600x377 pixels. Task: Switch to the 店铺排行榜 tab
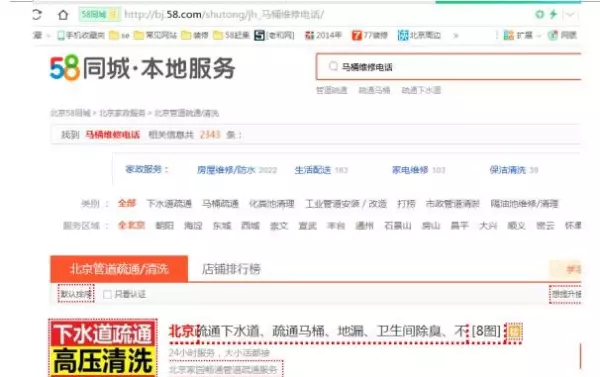[231, 269]
